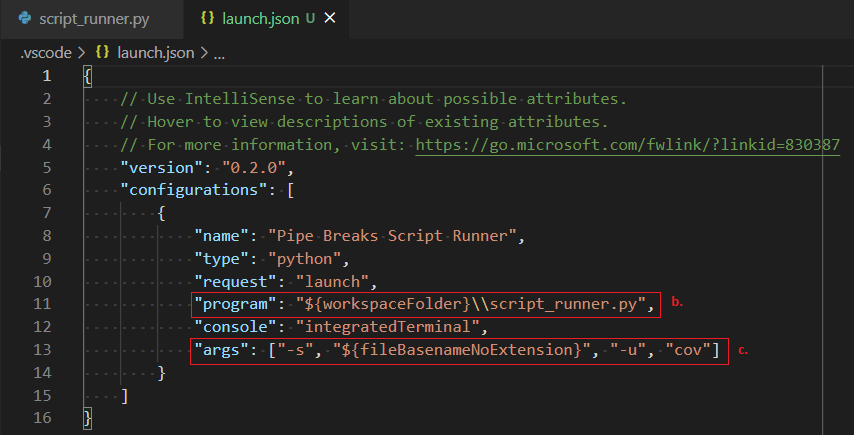The width and height of the screenshot is (854, 435).
Task: Click the JSON braces icon on launch.json tab
Action: point(208,19)
